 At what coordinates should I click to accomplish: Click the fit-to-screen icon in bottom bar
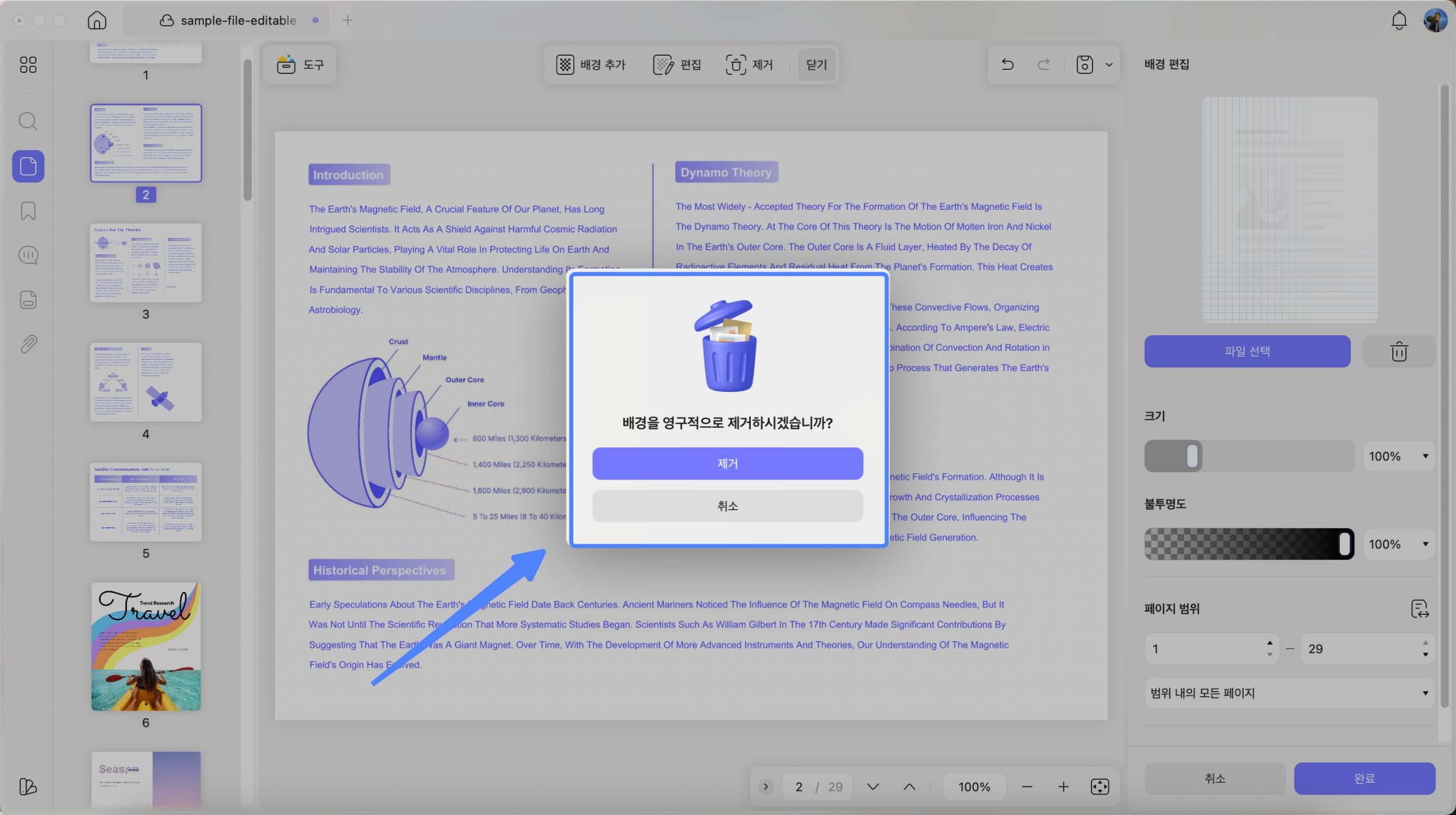coord(1099,787)
